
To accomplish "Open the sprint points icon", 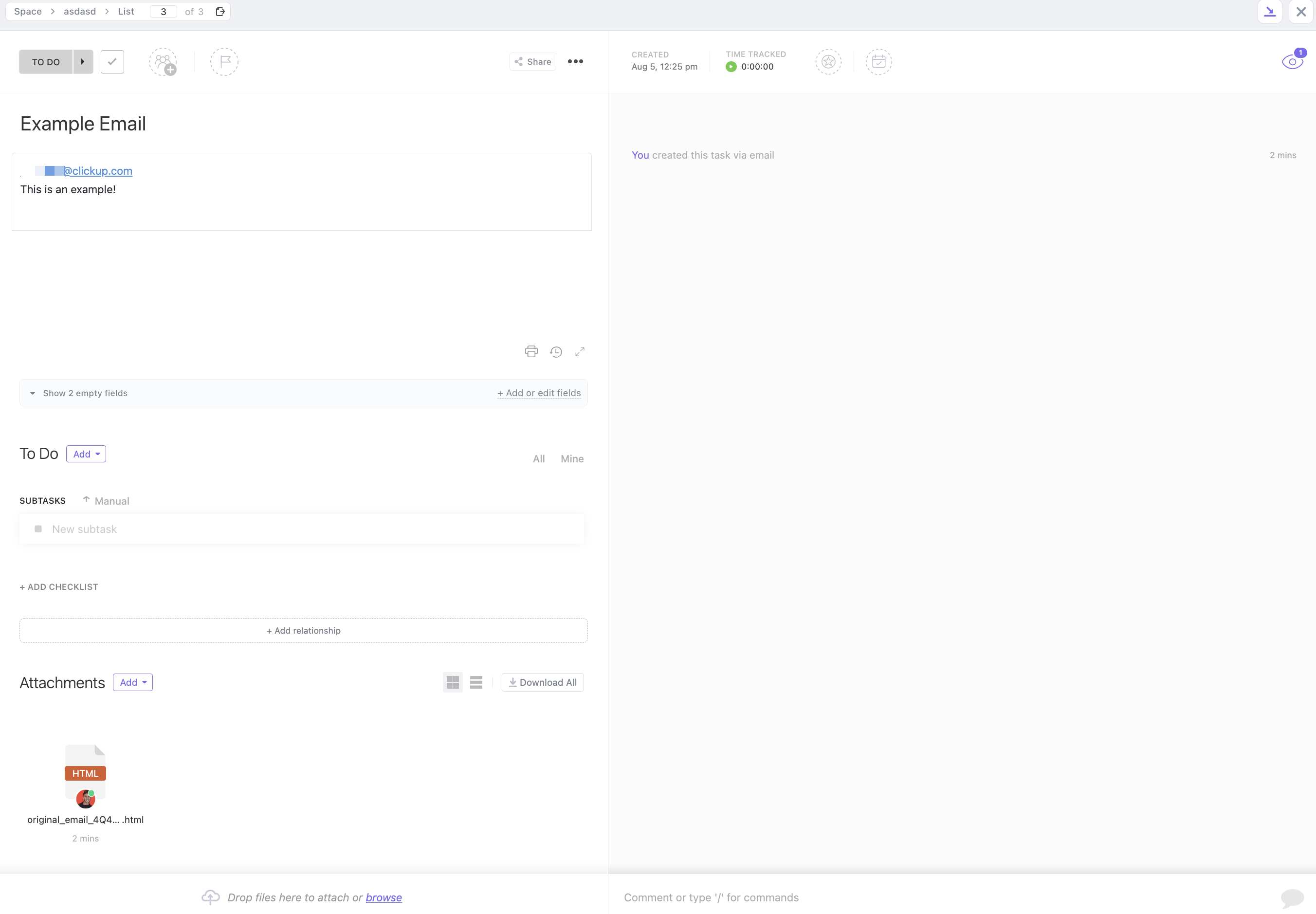I will point(828,62).
